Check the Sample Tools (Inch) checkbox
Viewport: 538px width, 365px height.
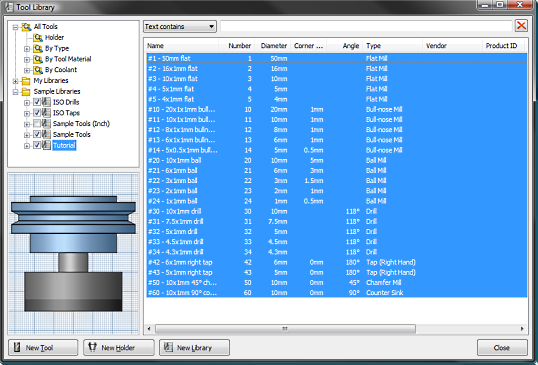37,123
